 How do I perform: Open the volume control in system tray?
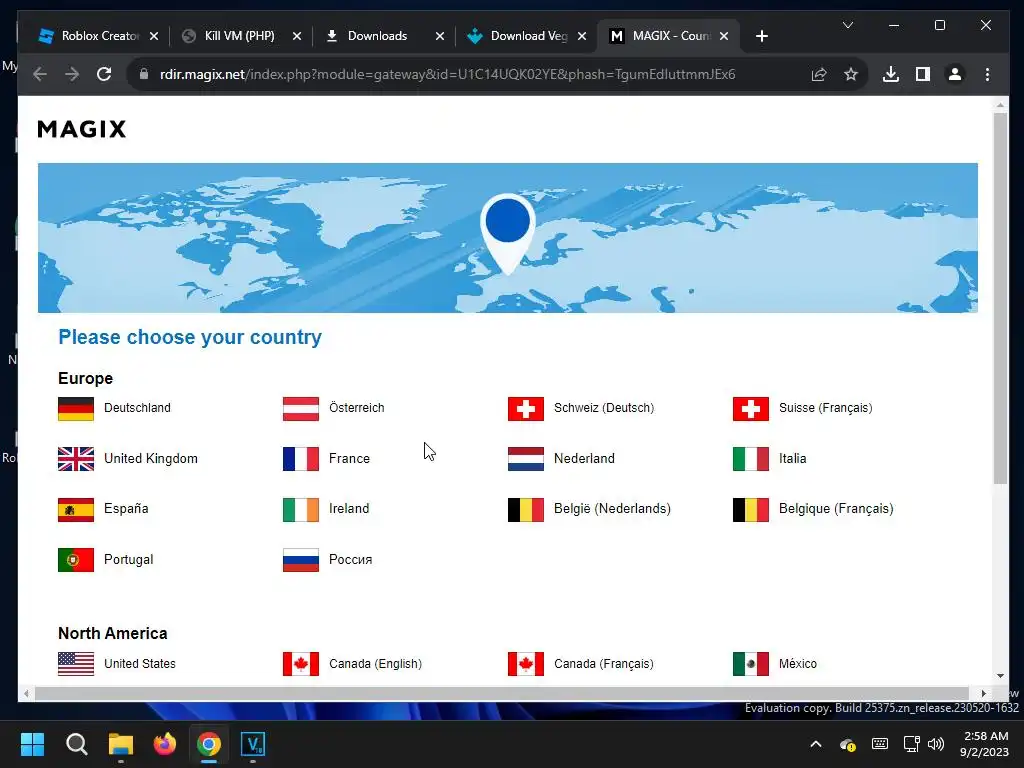936,744
